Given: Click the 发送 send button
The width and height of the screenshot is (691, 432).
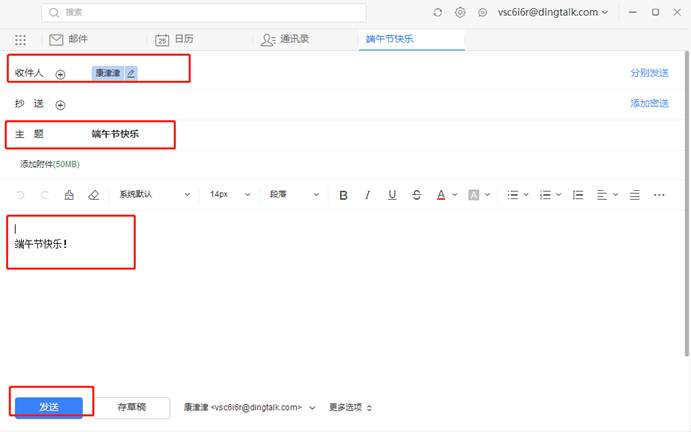Looking at the screenshot, I should coord(49,407).
